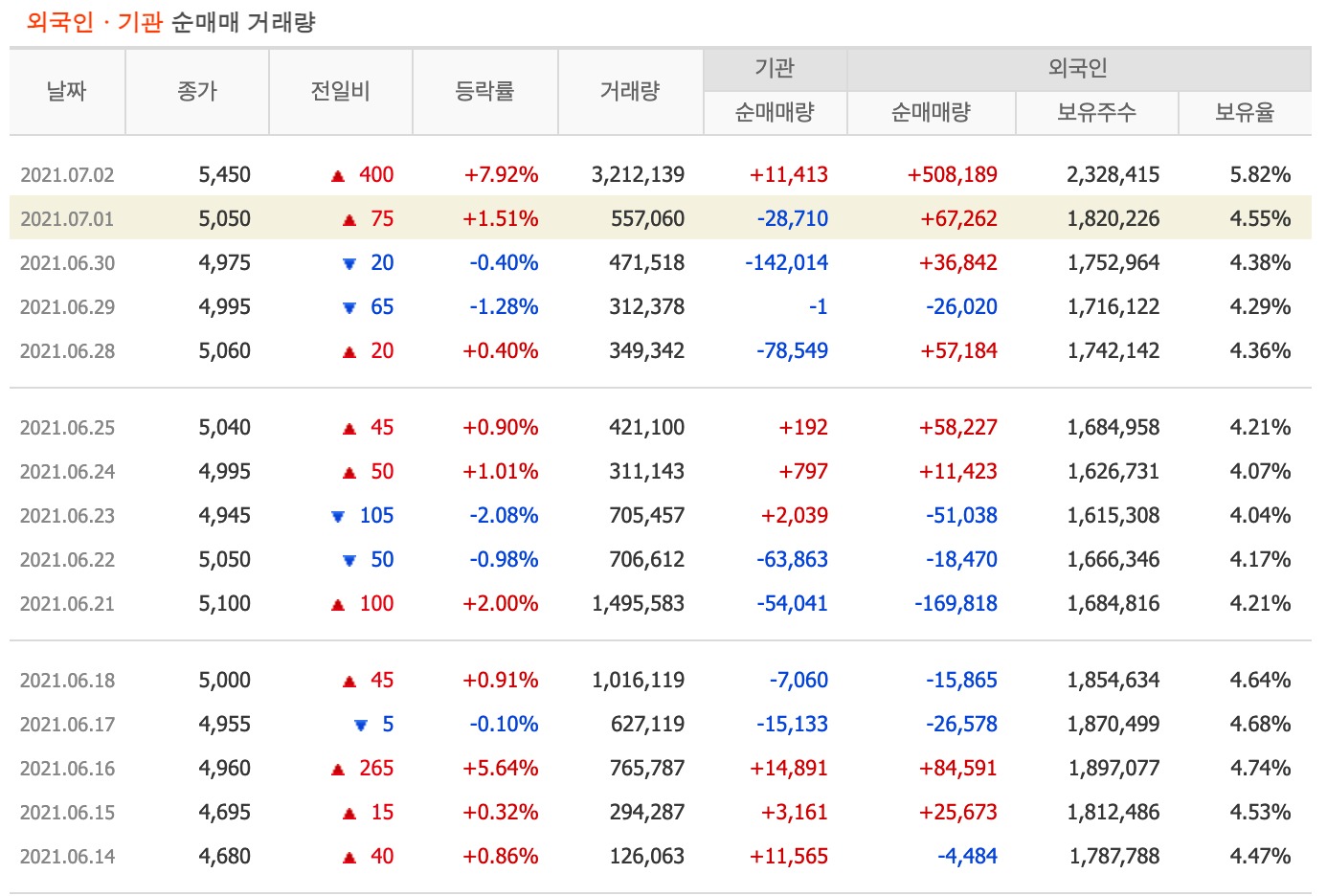The width and height of the screenshot is (1327, 896).
Task: Click the 보유주수 column header
Action: coord(1097,113)
